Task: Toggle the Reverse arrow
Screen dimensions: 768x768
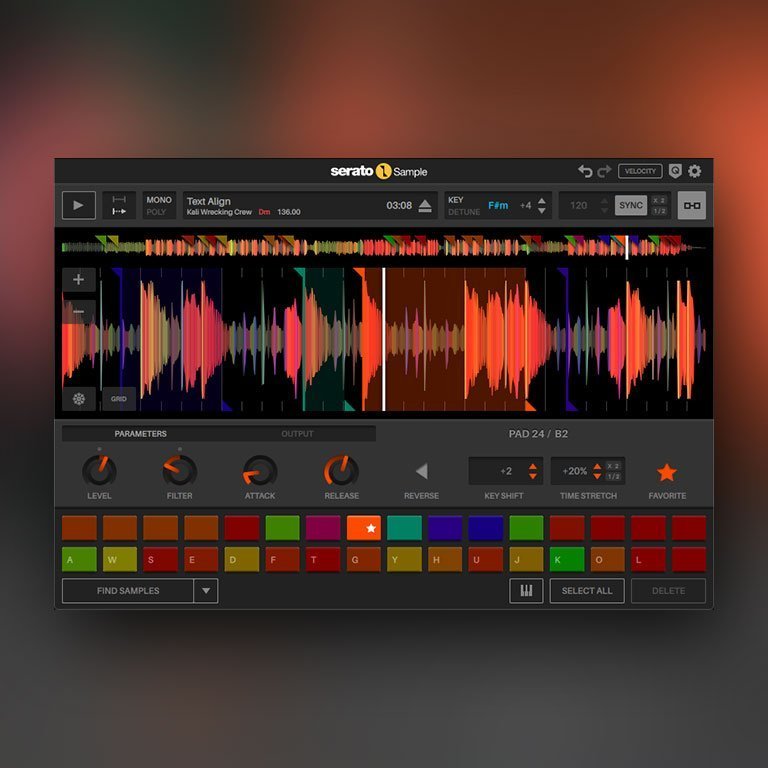Action: 421,471
